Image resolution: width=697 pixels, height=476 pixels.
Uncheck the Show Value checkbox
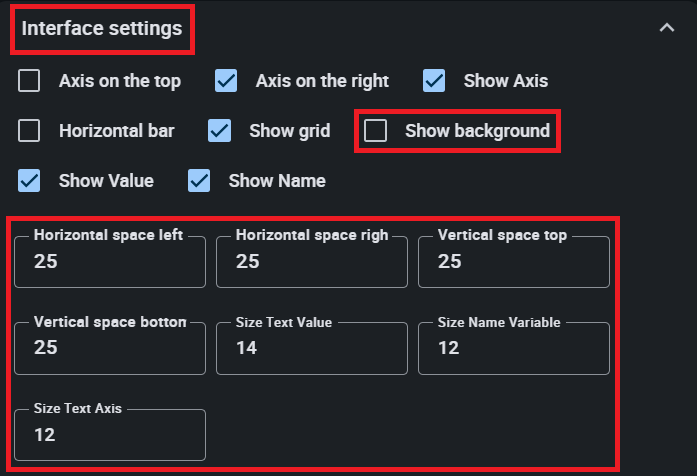coord(30,181)
